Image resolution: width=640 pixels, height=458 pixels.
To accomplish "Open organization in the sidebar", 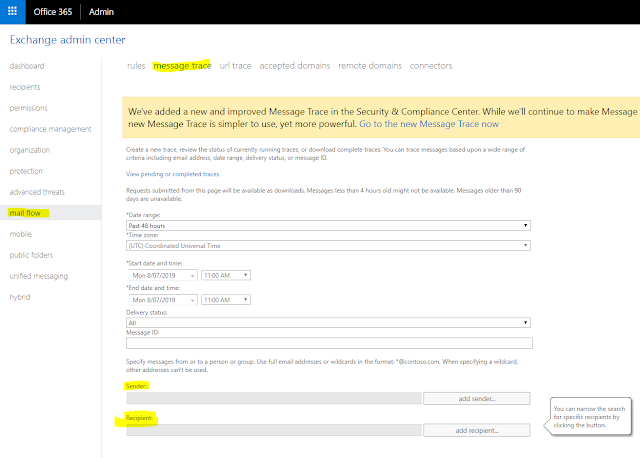I will click(x=30, y=150).
